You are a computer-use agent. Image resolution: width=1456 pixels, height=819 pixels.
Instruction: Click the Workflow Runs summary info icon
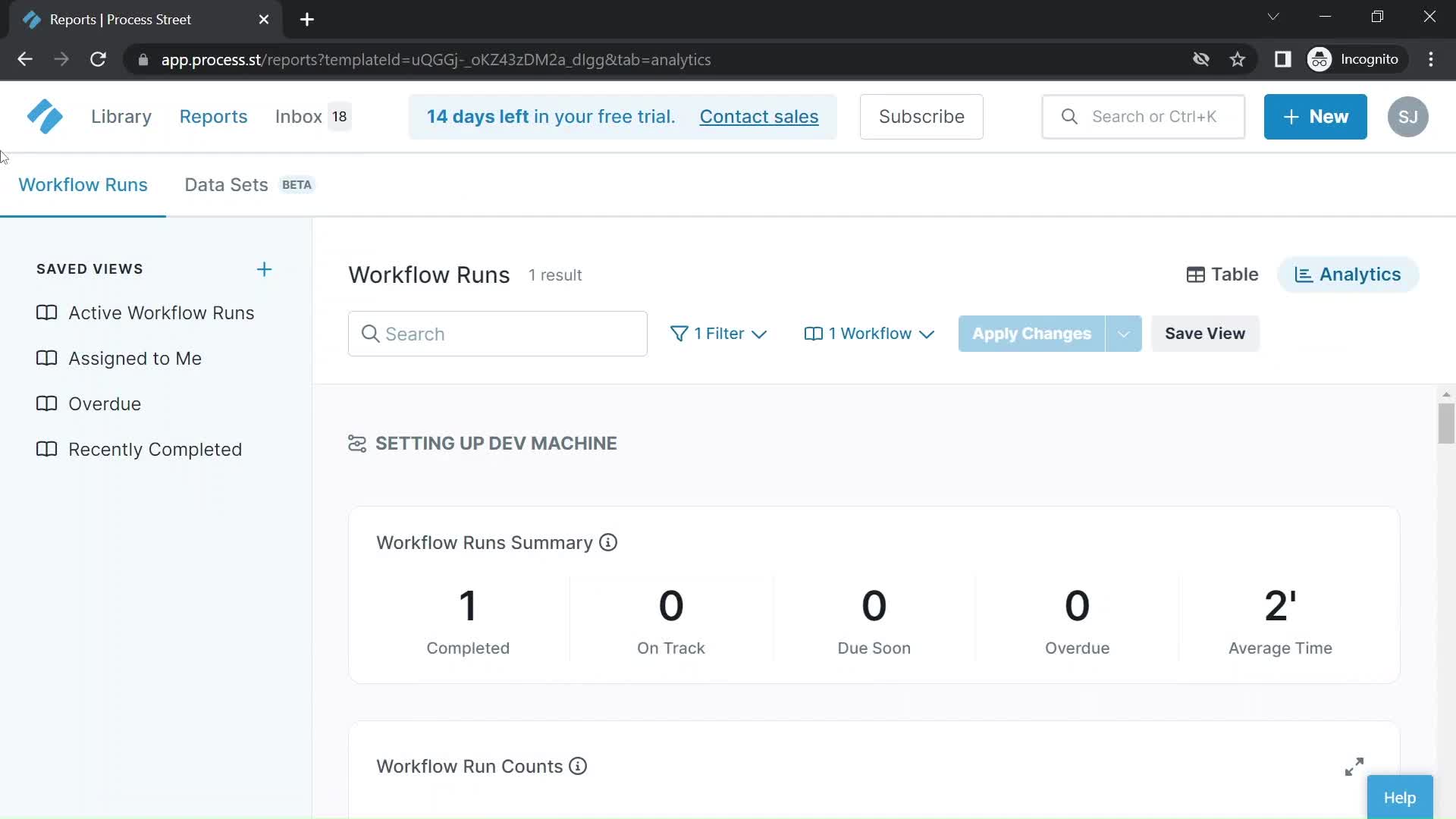click(x=608, y=543)
